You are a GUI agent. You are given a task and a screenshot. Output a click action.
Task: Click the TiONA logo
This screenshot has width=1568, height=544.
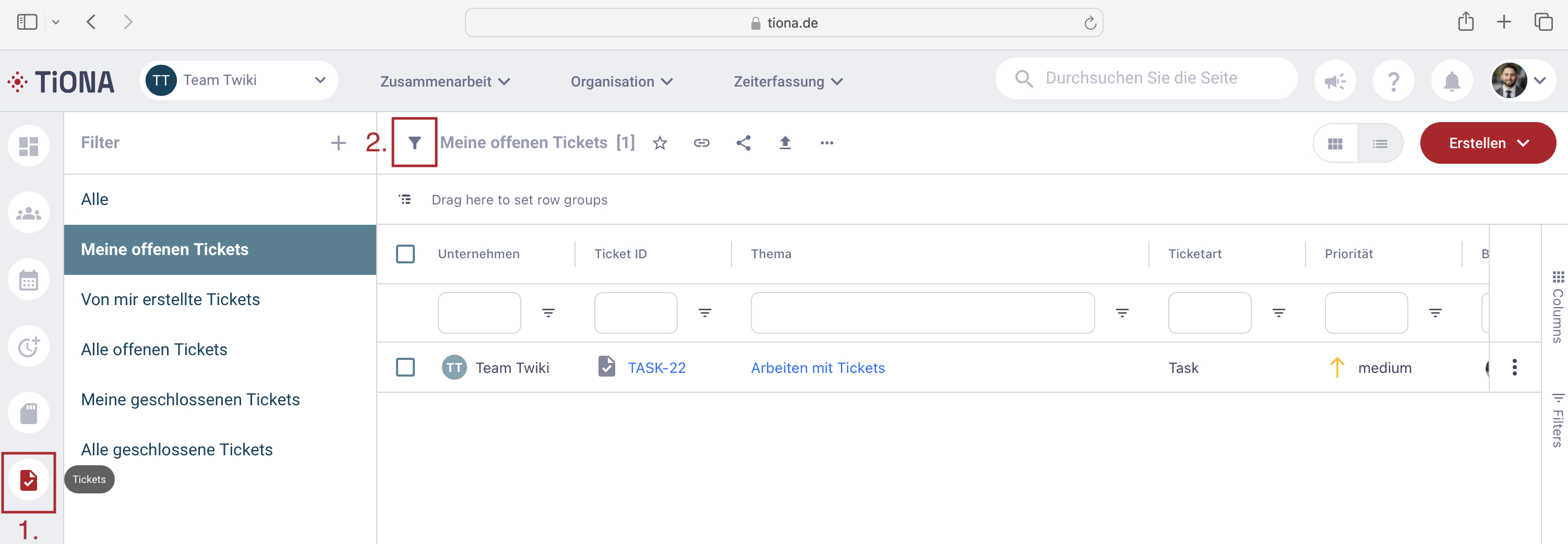(61, 81)
